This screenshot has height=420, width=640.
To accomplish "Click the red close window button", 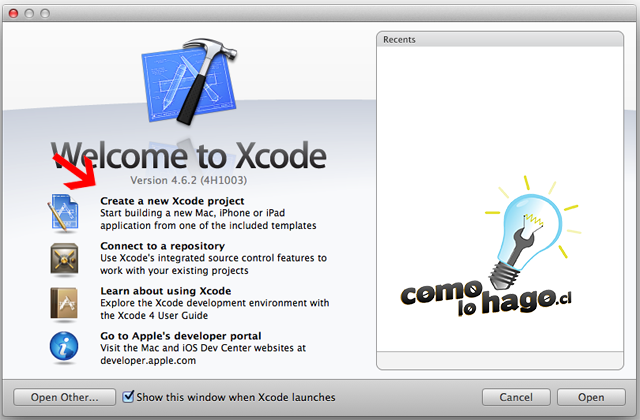I will click(13, 13).
